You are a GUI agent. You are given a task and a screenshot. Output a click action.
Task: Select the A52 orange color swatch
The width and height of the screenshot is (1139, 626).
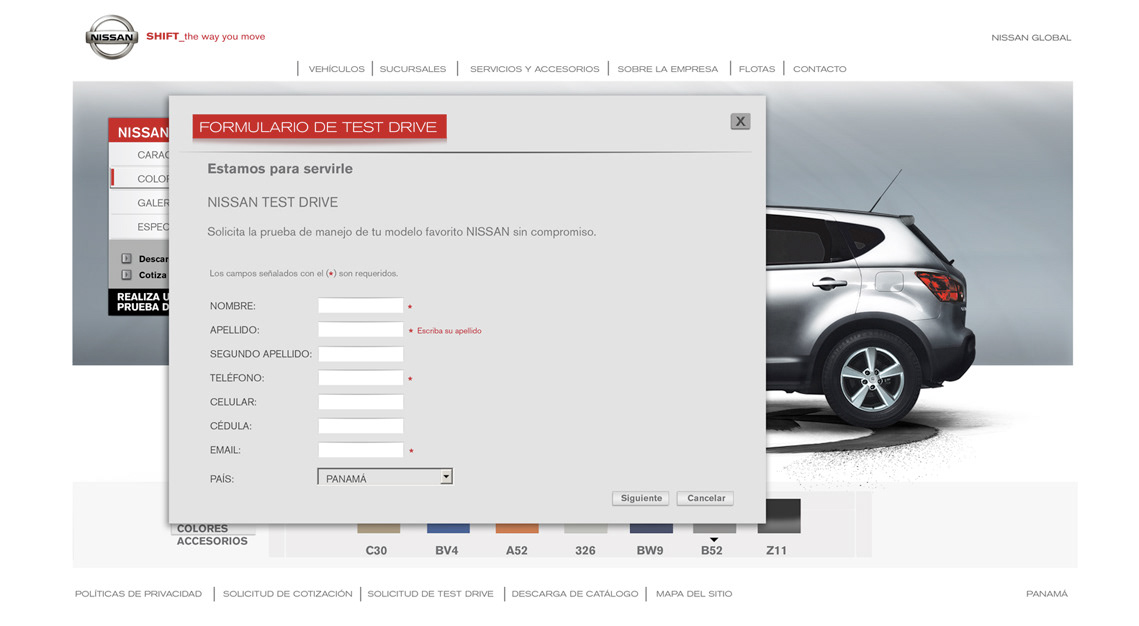coord(517,528)
